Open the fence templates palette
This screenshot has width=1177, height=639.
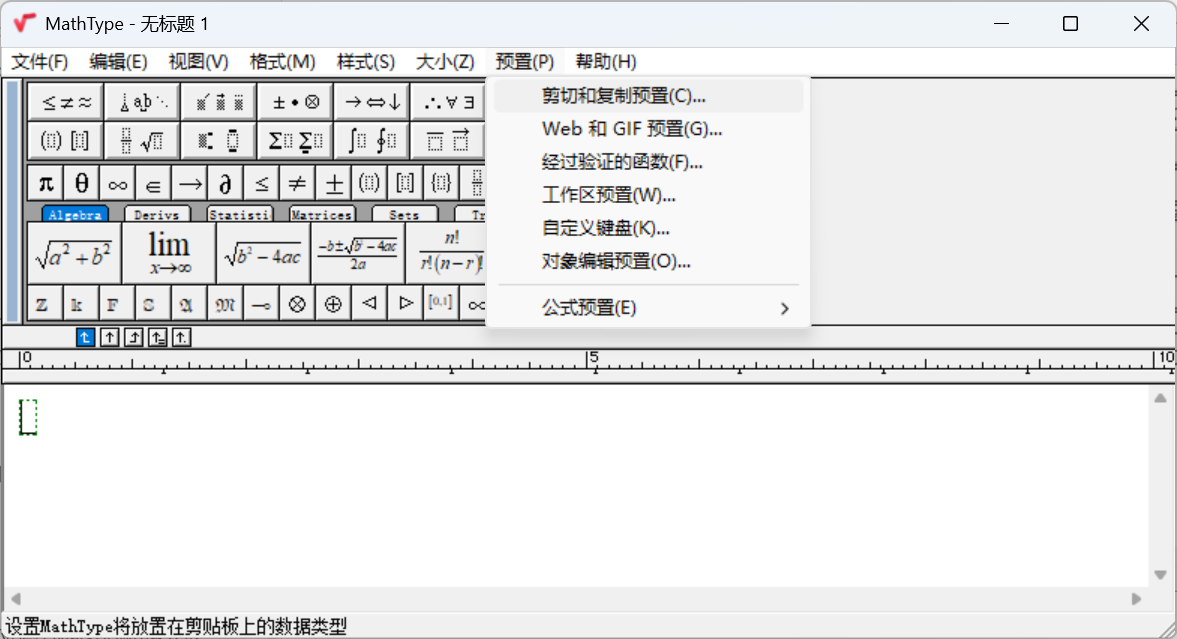(66, 140)
